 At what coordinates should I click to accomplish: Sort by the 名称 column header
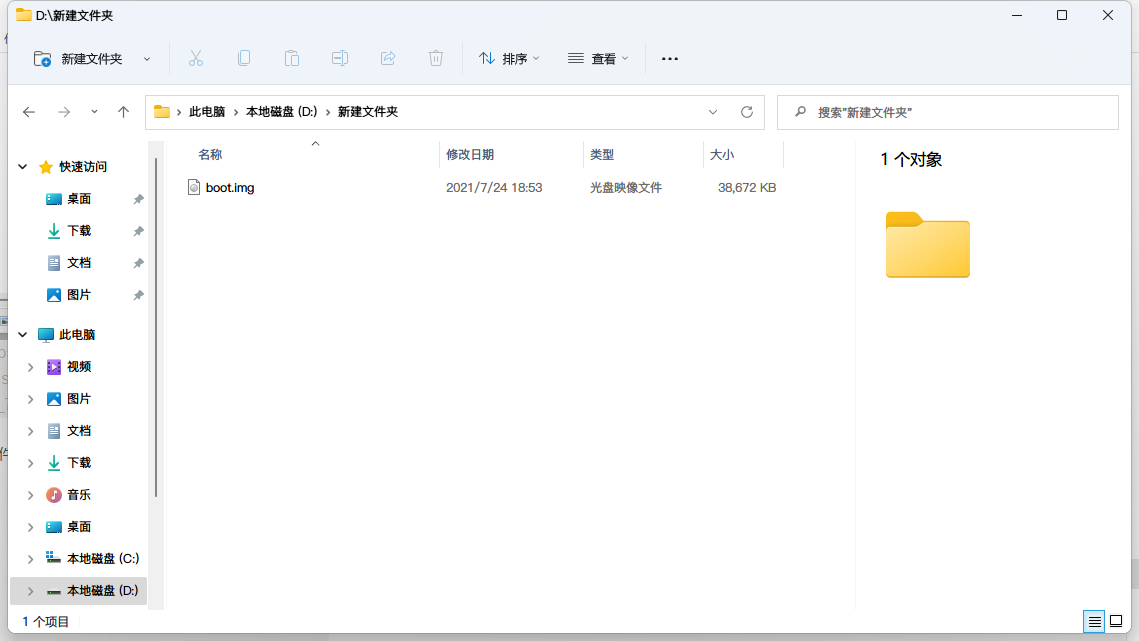(x=210, y=155)
